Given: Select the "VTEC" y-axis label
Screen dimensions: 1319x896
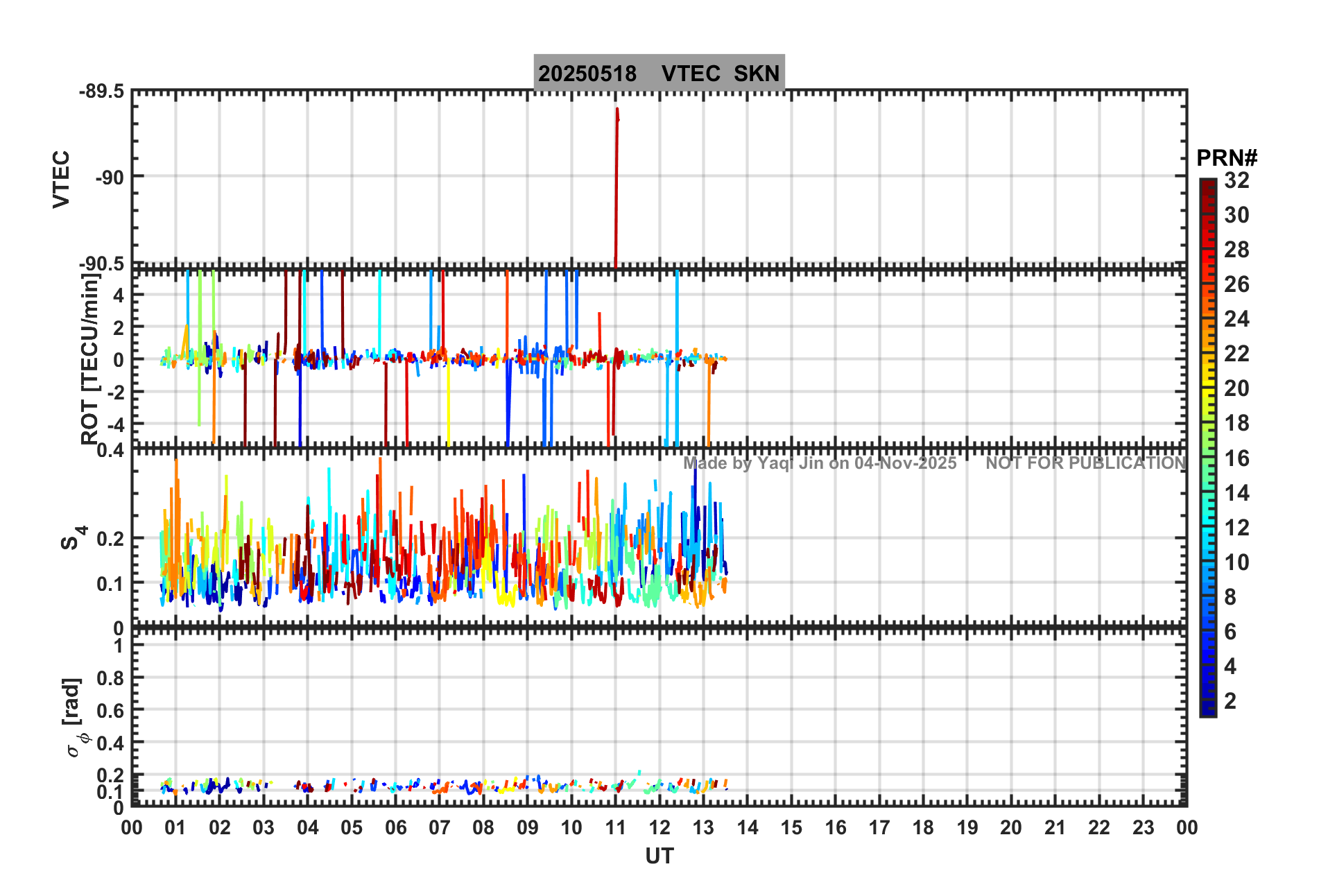Looking at the screenshot, I should 61,179.
